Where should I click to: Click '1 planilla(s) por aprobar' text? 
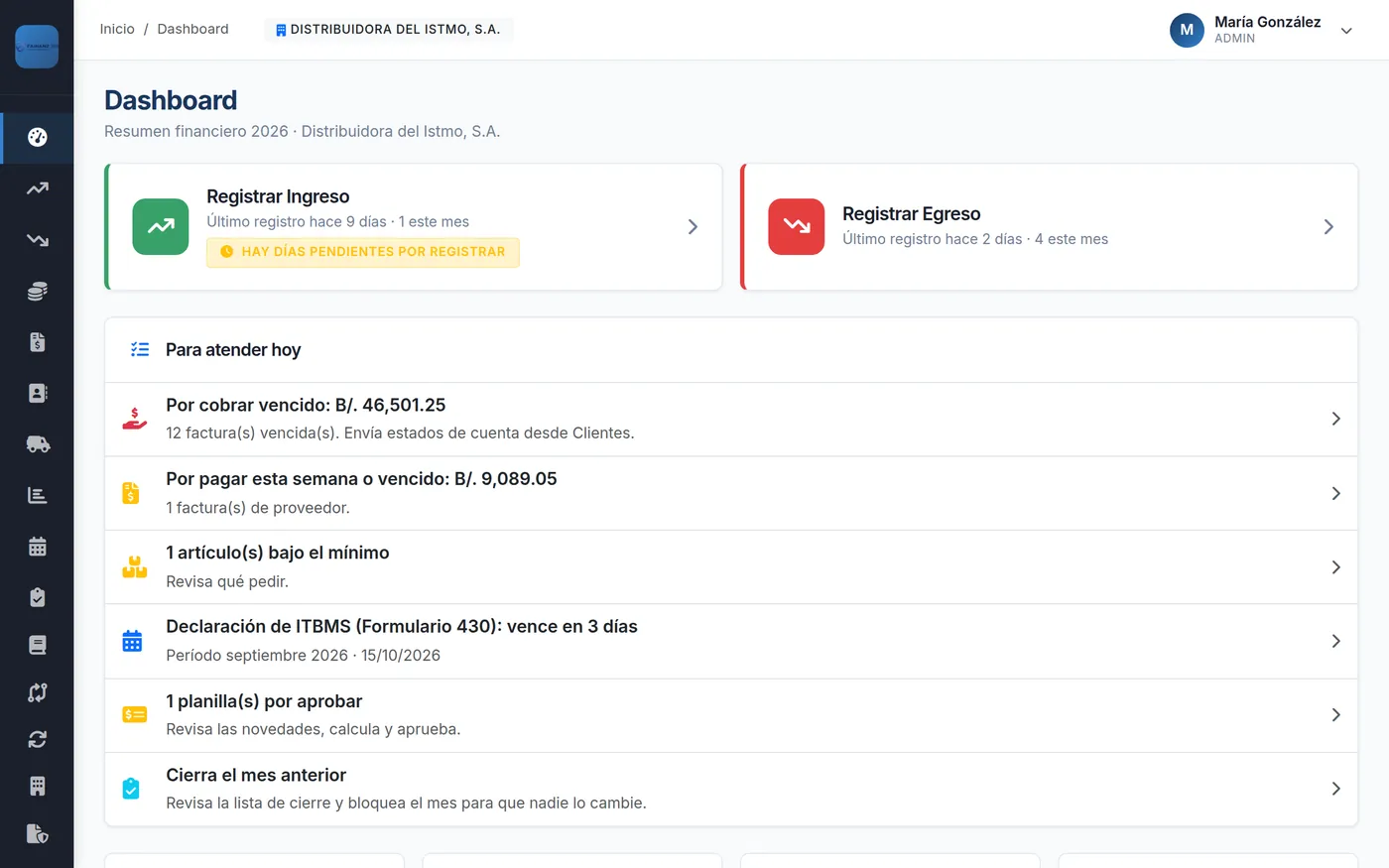264,701
